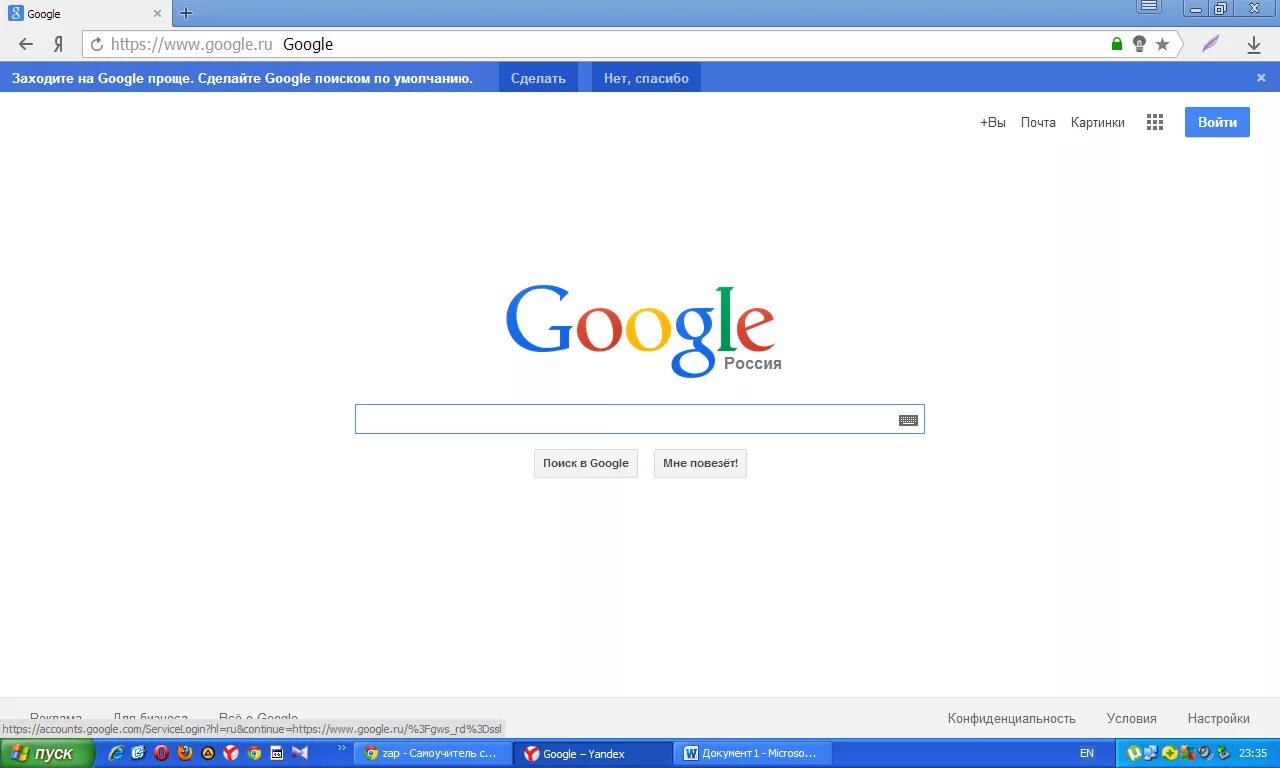Image resolution: width=1280 pixels, height=768 pixels.
Task: Click the Поиск в Google button
Action: point(586,463)
